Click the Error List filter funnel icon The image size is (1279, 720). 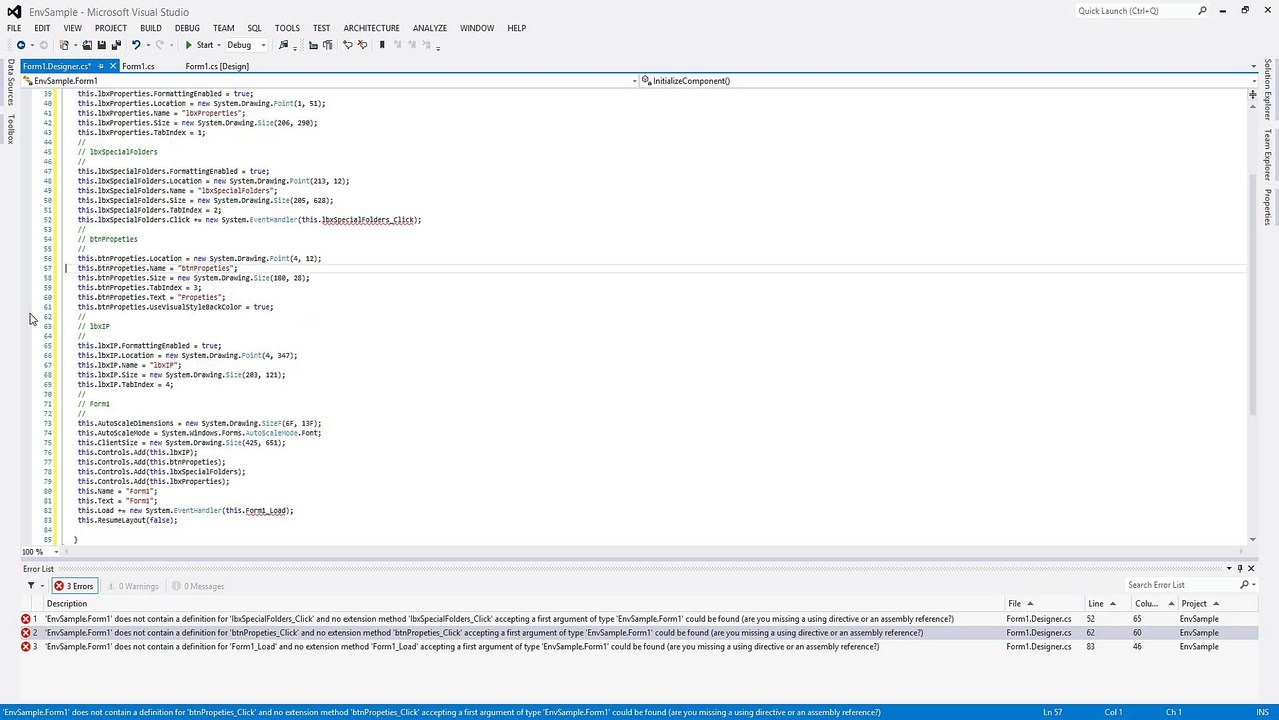[x=31, y=586]
